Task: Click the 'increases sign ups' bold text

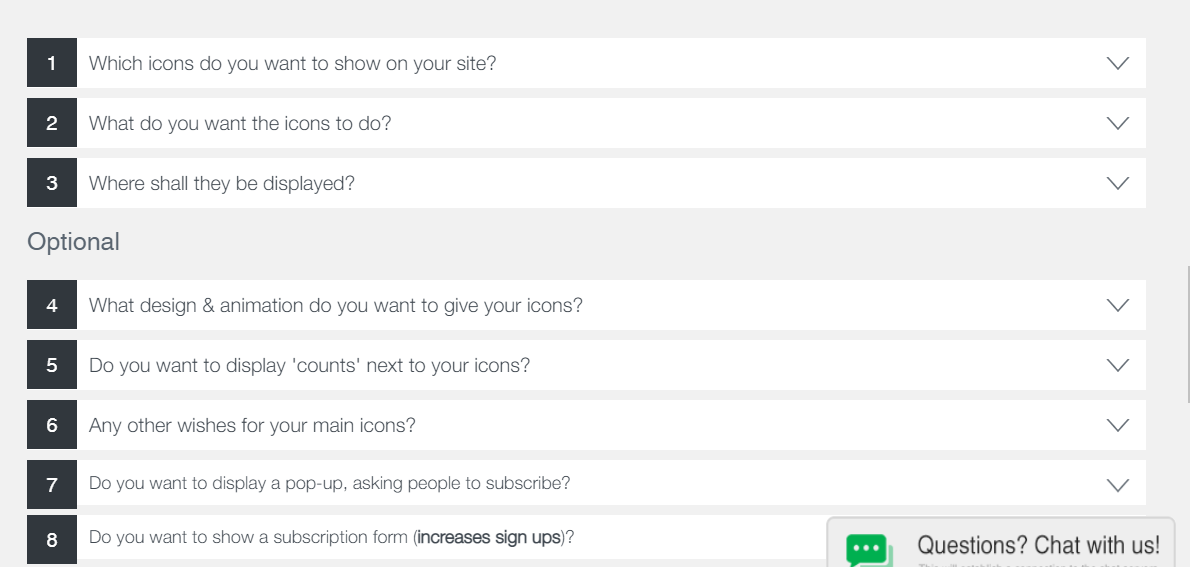Action: 489,538
